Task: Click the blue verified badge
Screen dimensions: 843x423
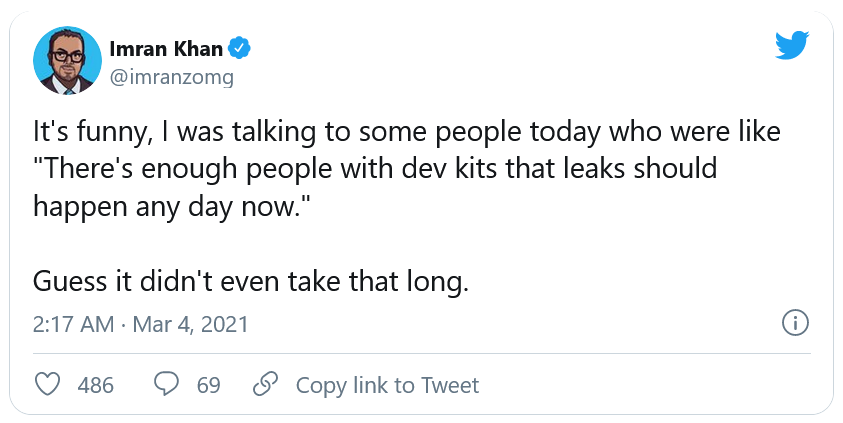Action: coord(240,48)
